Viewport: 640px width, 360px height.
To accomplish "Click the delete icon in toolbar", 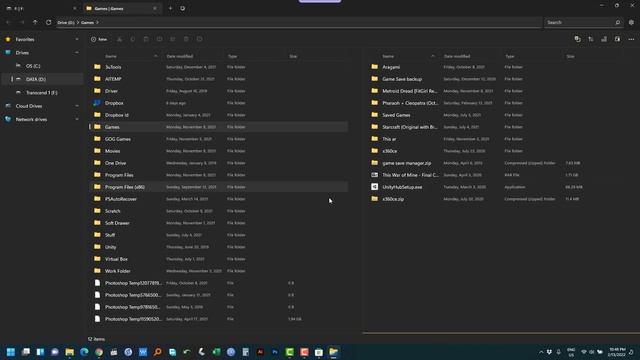I will pyautogui.click(x=186, y=39).
